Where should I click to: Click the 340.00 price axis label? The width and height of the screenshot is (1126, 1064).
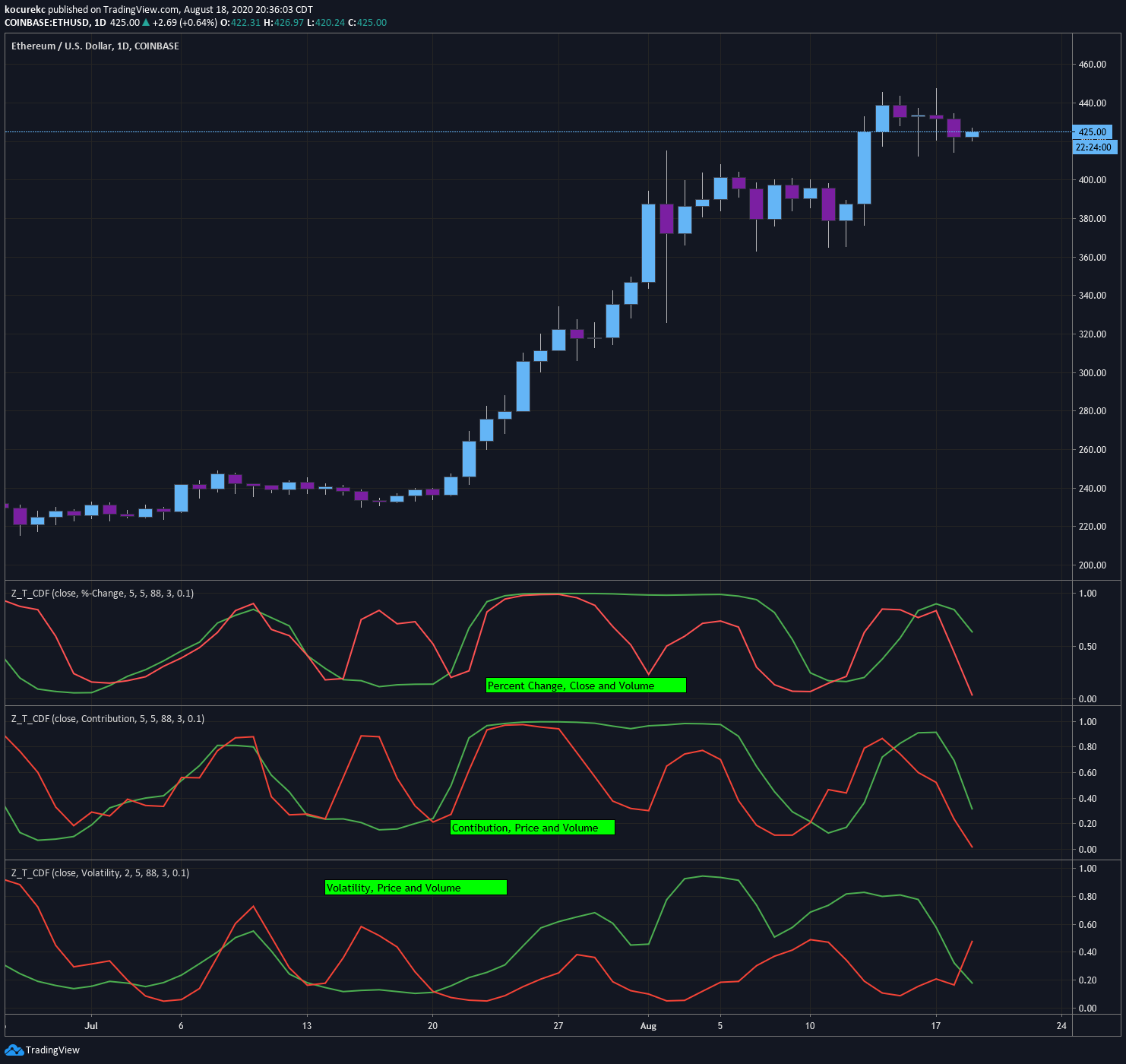(x=1093, y=296)
